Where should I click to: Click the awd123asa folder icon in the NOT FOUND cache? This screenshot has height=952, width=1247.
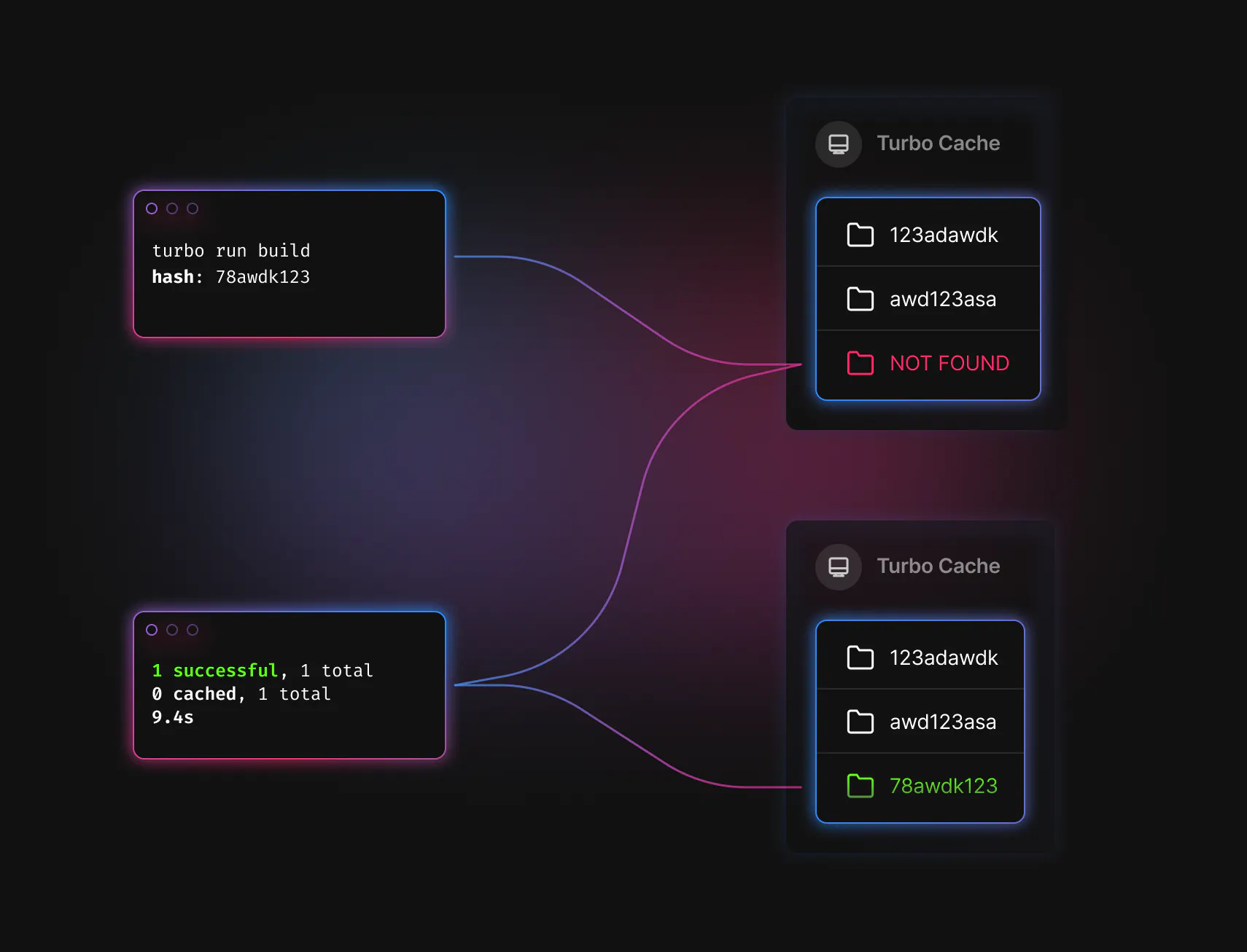(x=861, y=299)
